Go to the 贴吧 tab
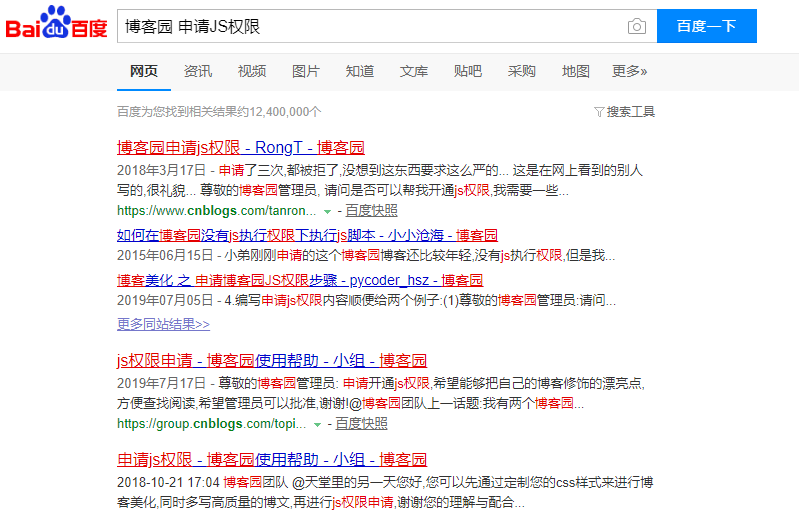Screen dimensions: 799x510 468,71
